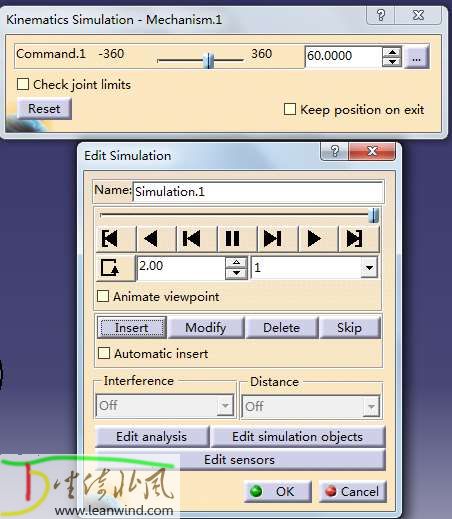
Task: Click the Modify button
Action: click(206, 328)
